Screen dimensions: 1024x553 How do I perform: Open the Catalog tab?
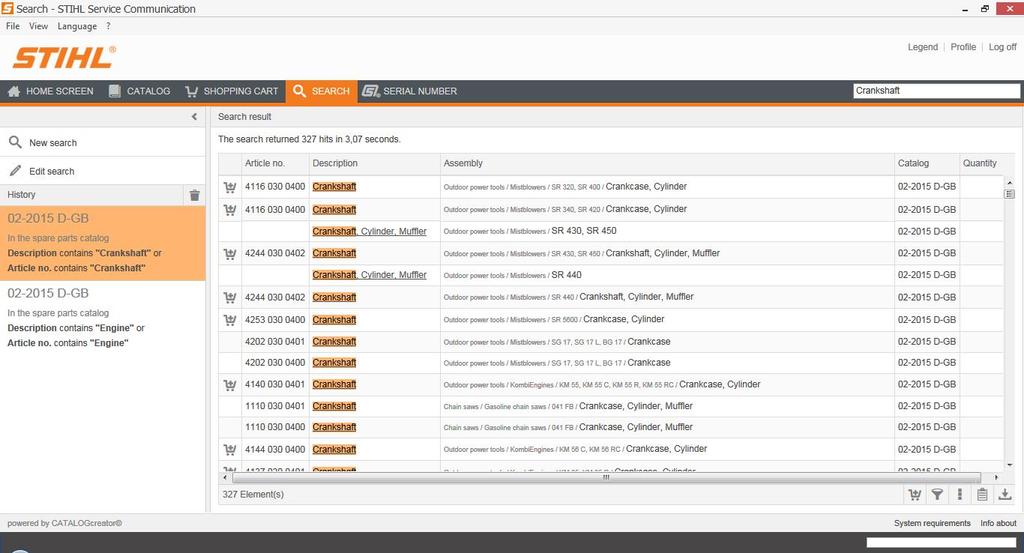pyautogui.click(x=139, y=91)
